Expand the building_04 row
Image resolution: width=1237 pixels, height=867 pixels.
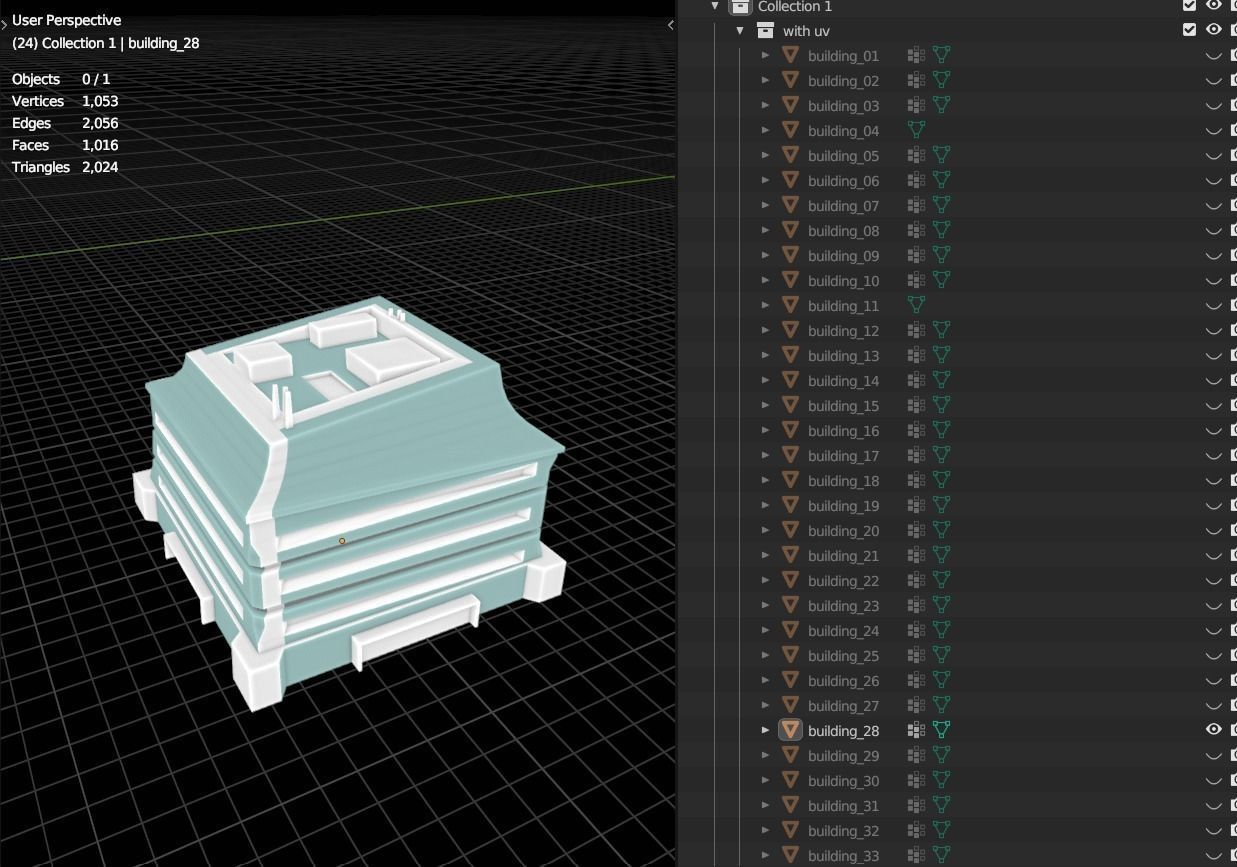point(765,130)
